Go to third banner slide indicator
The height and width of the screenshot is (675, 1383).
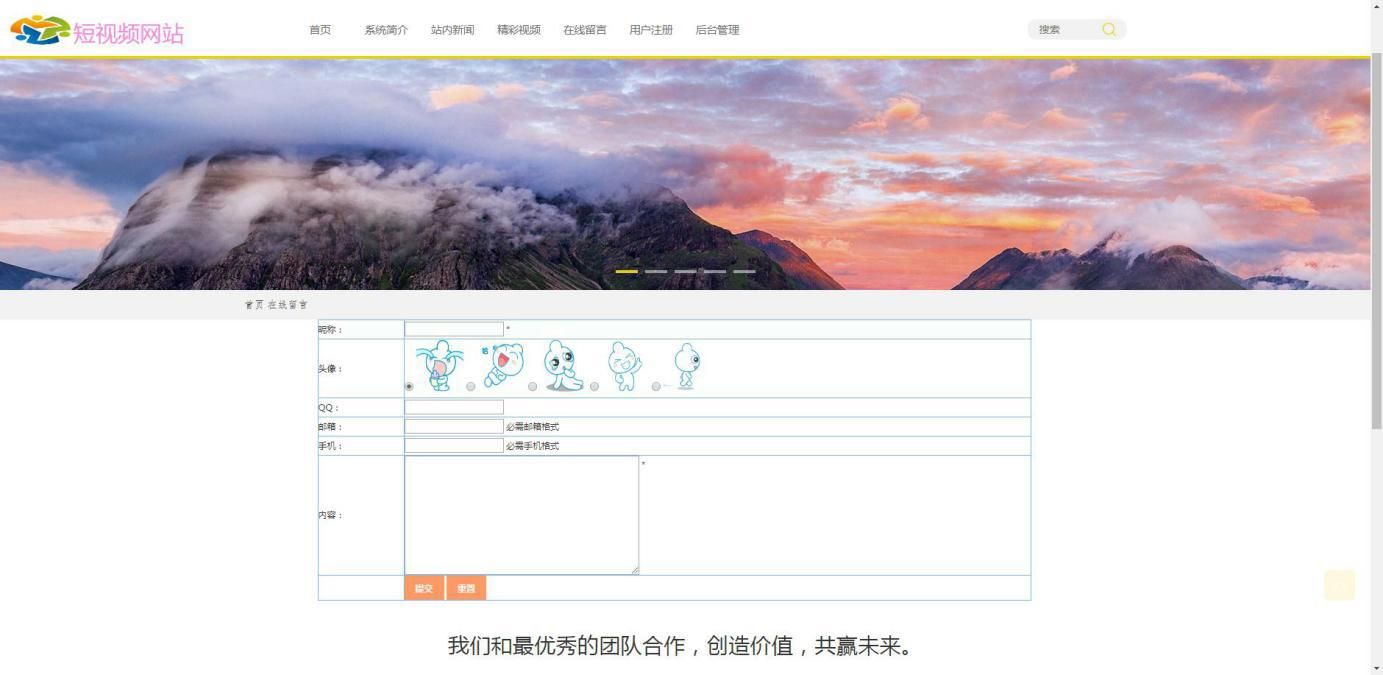pyautogui.click(x=685, y=271)
